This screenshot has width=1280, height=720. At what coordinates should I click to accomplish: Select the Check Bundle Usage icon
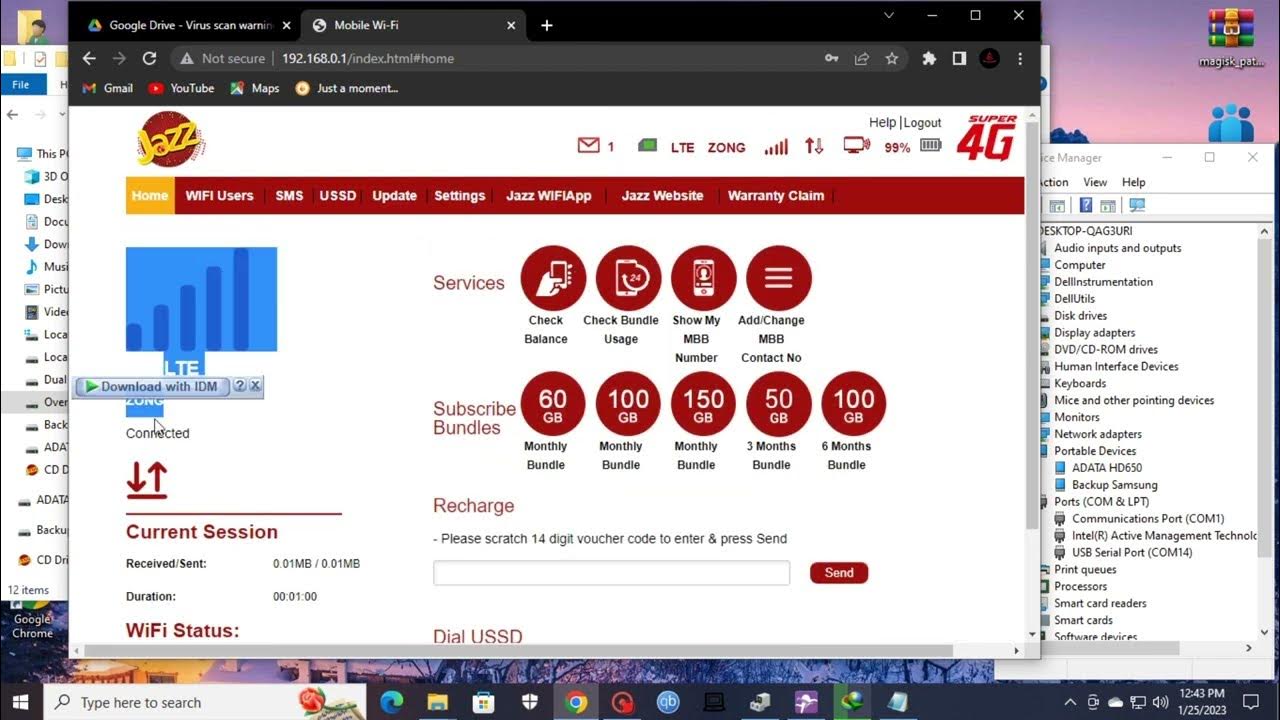[627, 278]
